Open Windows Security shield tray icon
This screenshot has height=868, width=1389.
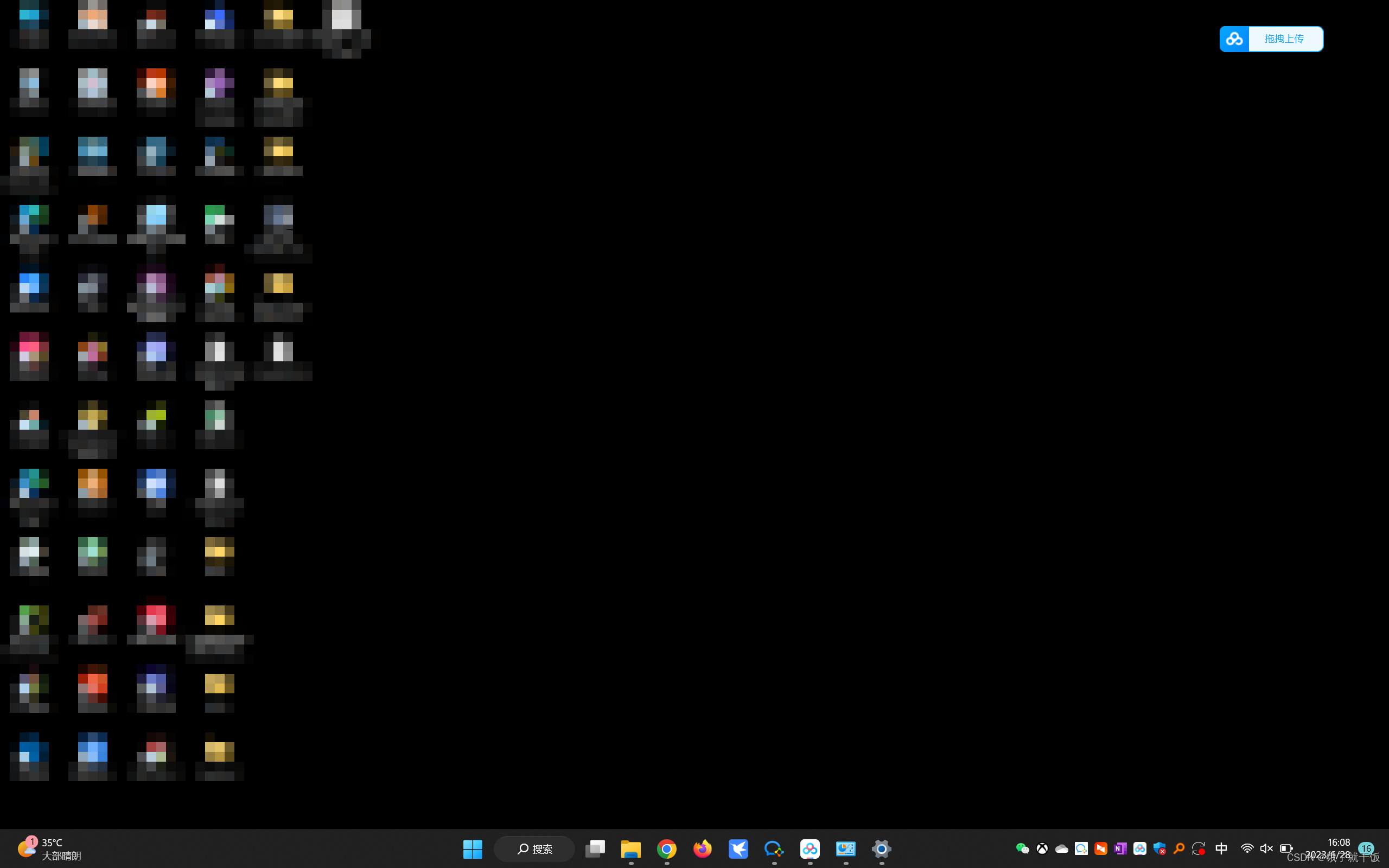point(1159,848)
